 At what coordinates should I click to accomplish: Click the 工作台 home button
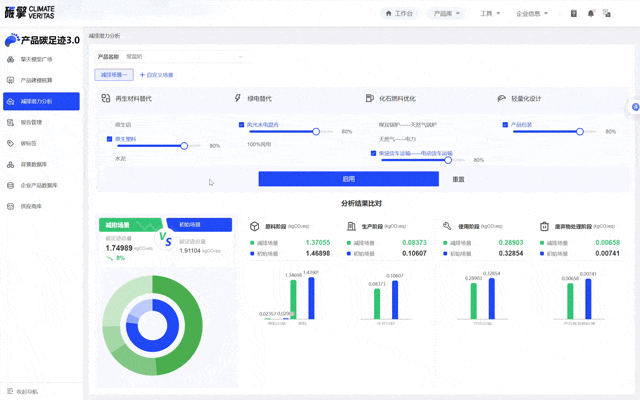tap(399, 14)
